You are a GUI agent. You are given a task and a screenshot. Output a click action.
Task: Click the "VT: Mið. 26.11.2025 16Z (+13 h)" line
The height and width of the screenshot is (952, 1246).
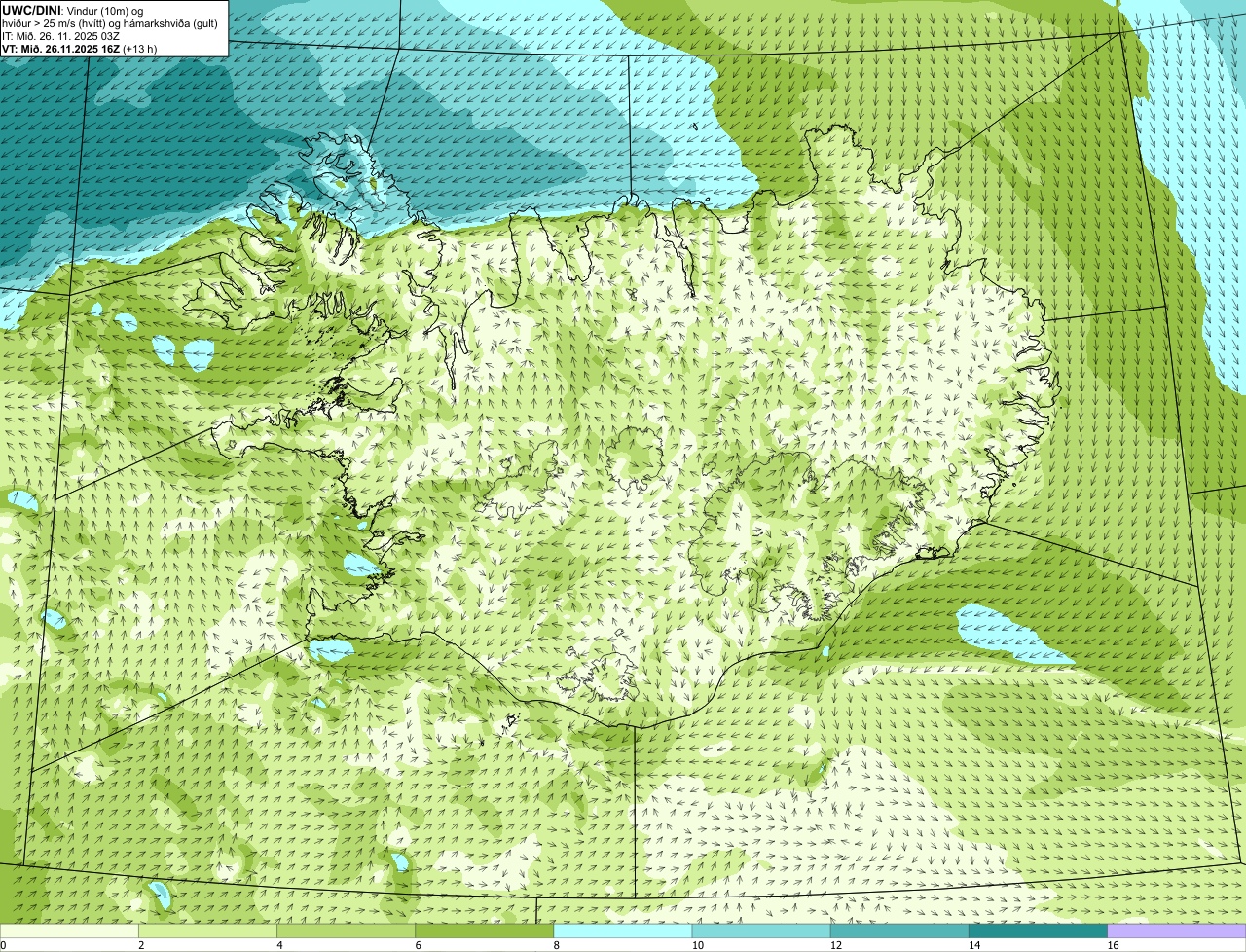click(80, 49)
